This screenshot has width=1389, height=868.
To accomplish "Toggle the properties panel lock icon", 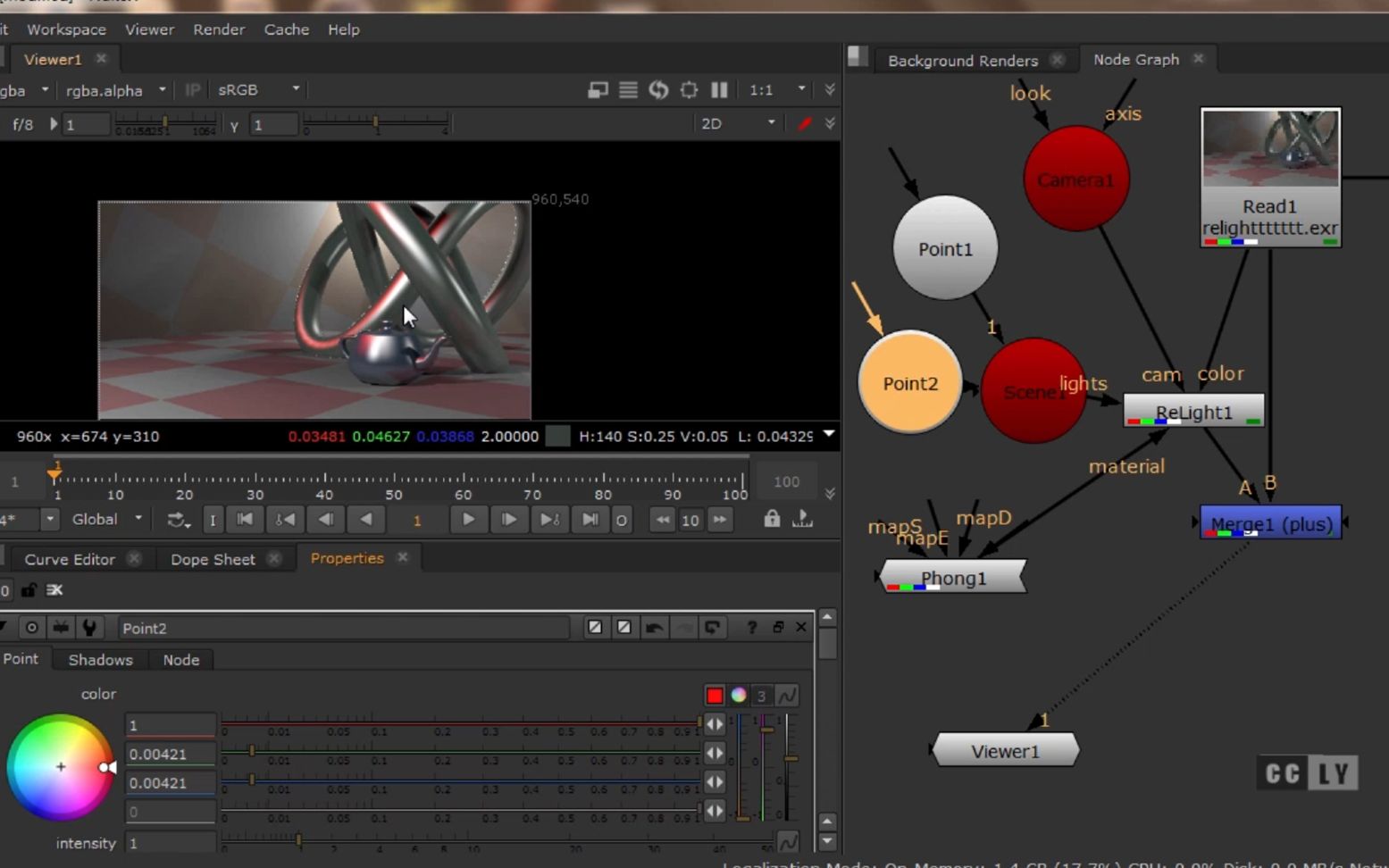I will click(x=29, y=590).
